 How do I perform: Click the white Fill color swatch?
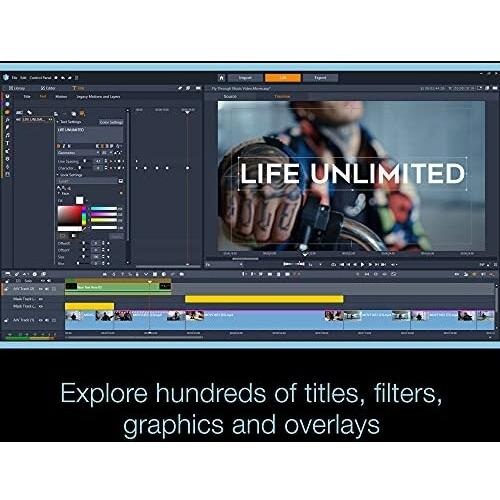(79, 200)
